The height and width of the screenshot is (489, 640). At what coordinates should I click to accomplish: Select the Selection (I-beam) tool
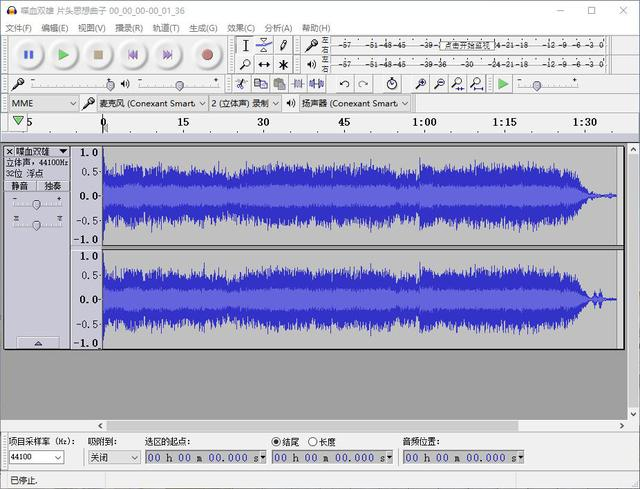[x=245, y=45]
